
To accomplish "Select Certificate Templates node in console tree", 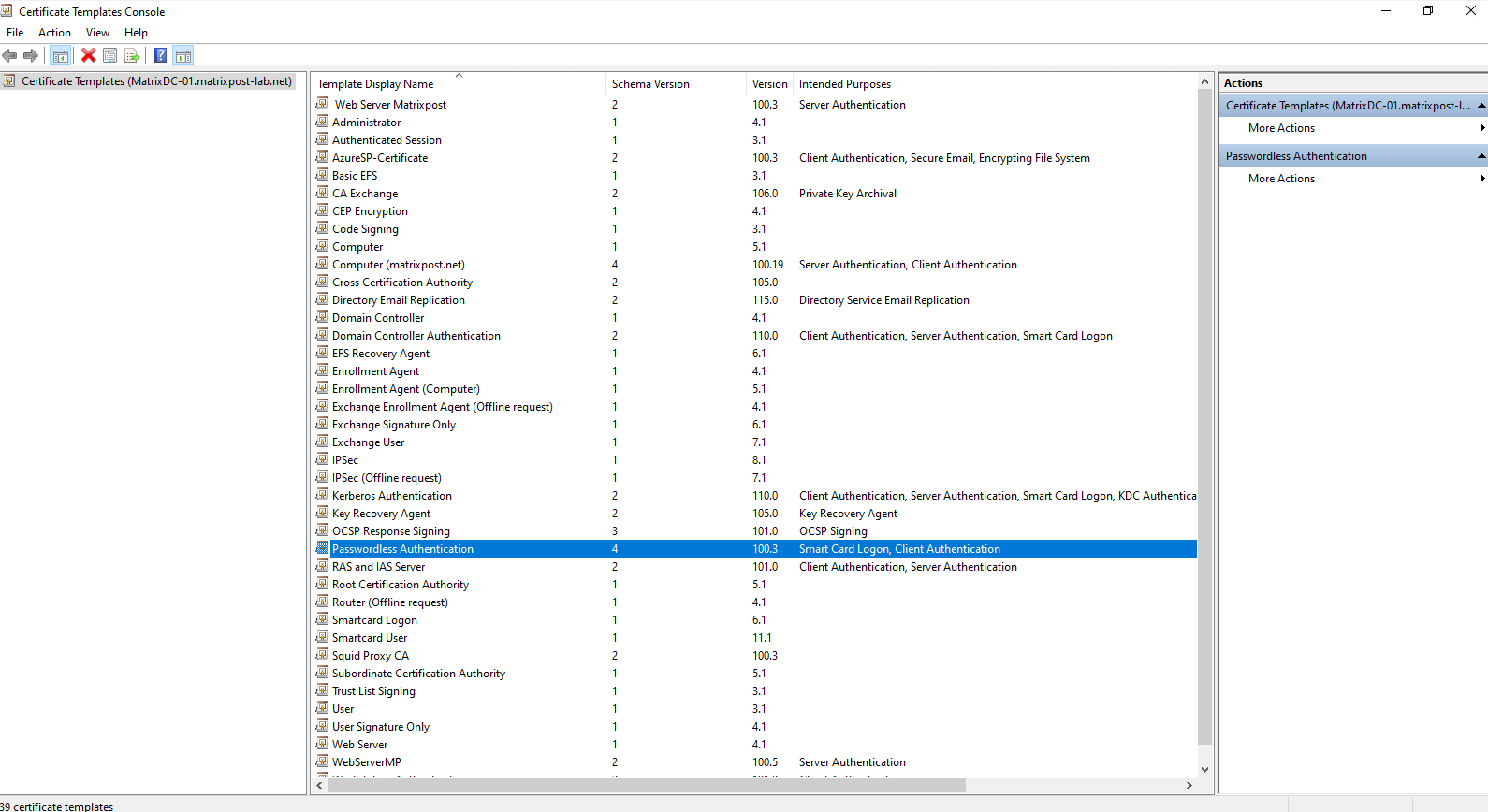I will (156, 81).
